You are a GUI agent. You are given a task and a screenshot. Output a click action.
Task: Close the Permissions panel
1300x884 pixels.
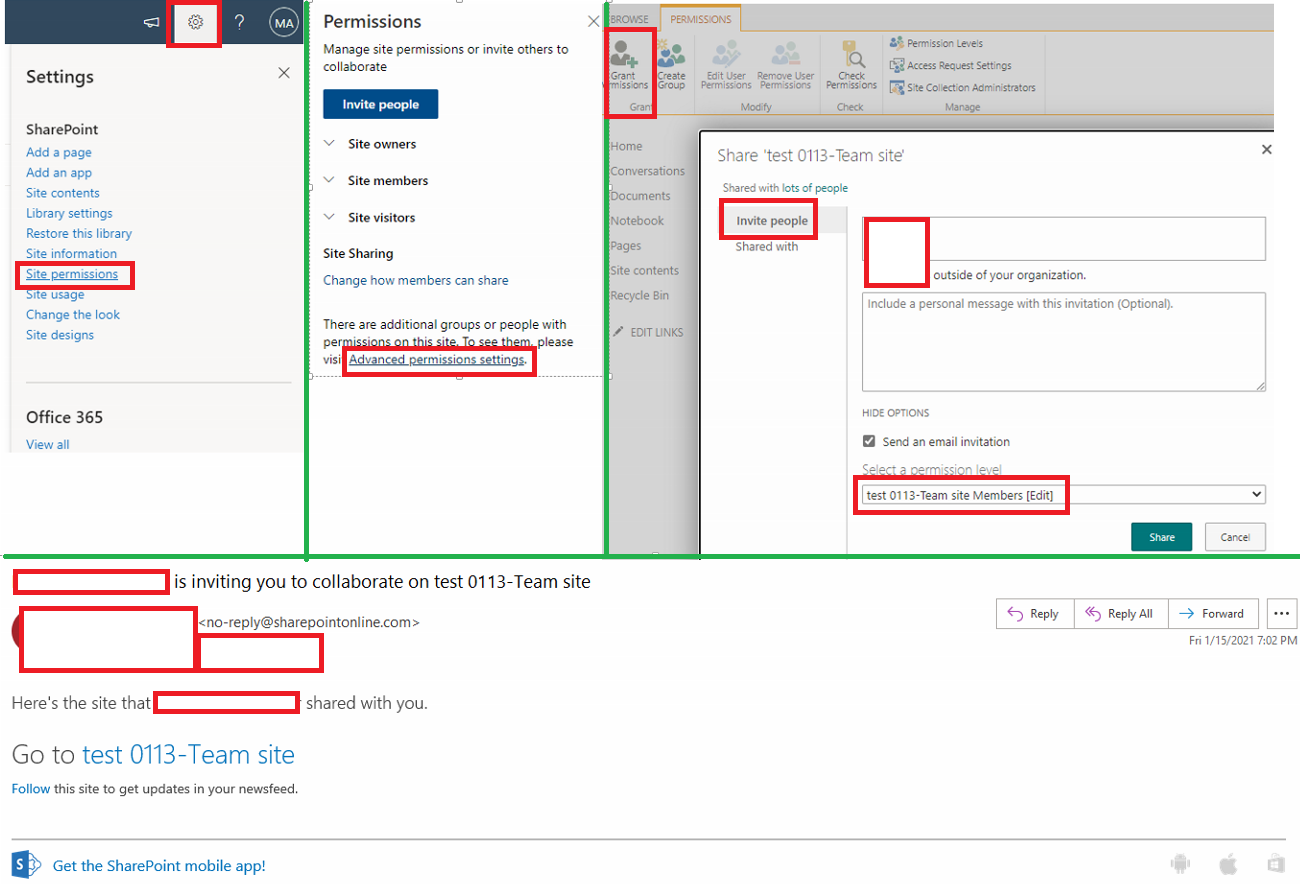click(x=593, y=21)
